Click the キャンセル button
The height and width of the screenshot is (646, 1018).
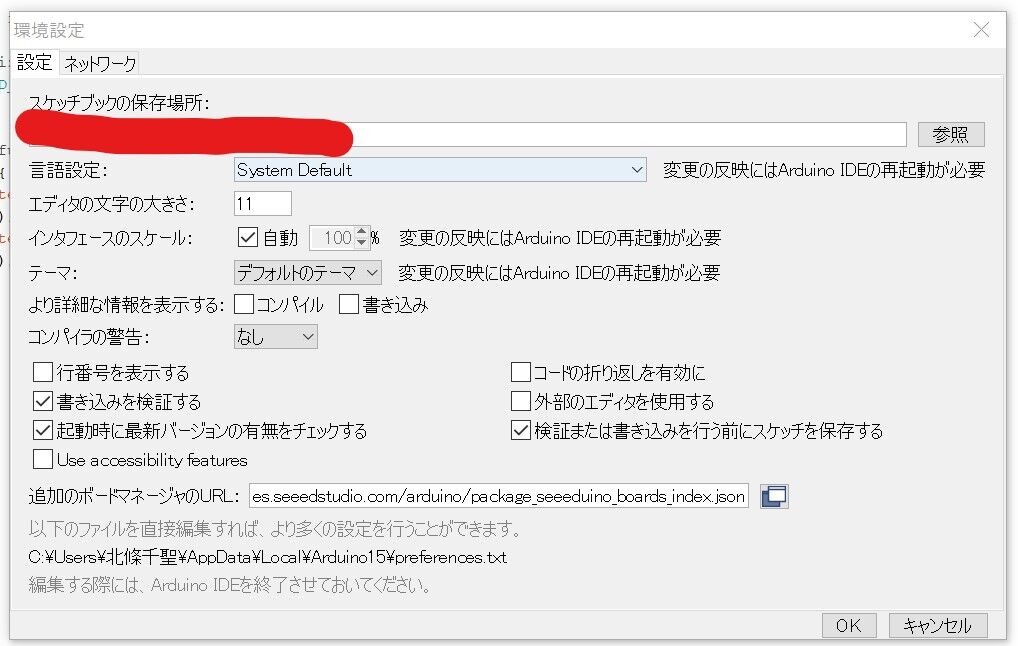(x=938, y=625)
